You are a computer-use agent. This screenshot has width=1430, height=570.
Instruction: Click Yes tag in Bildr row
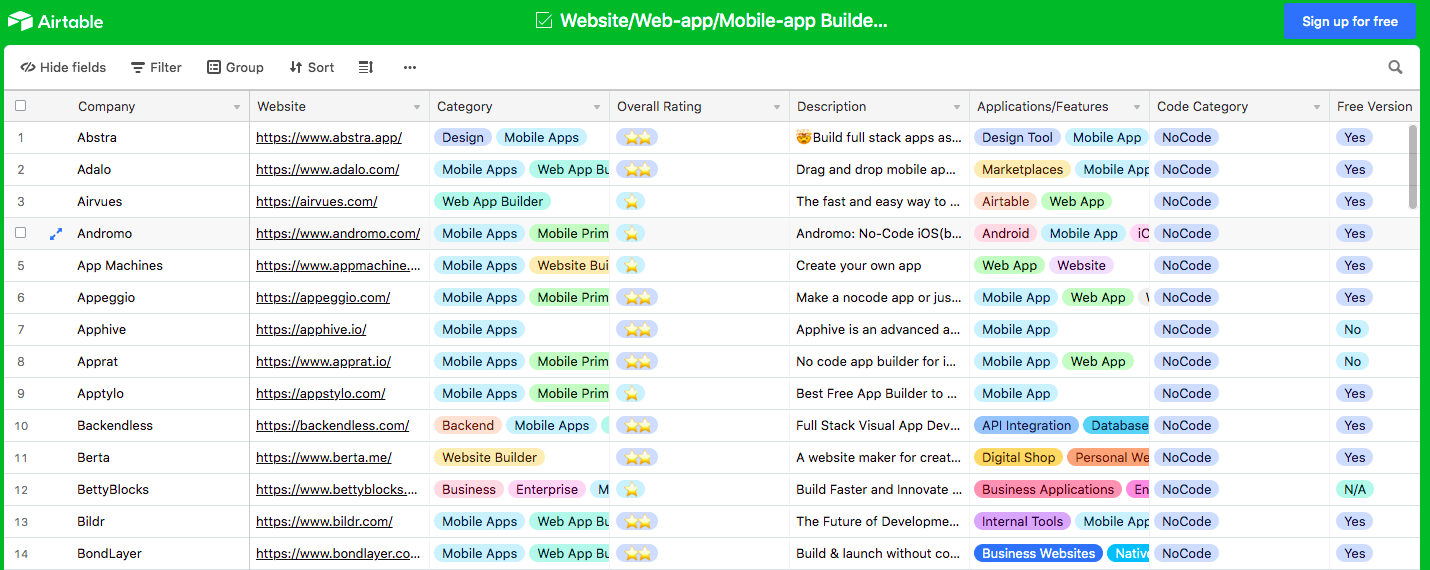(x=1355, y=522)
